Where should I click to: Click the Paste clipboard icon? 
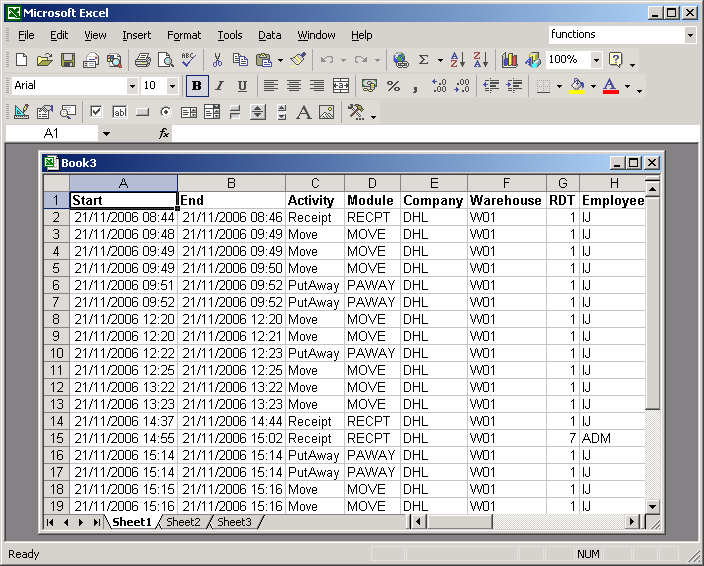click(264, 60)
